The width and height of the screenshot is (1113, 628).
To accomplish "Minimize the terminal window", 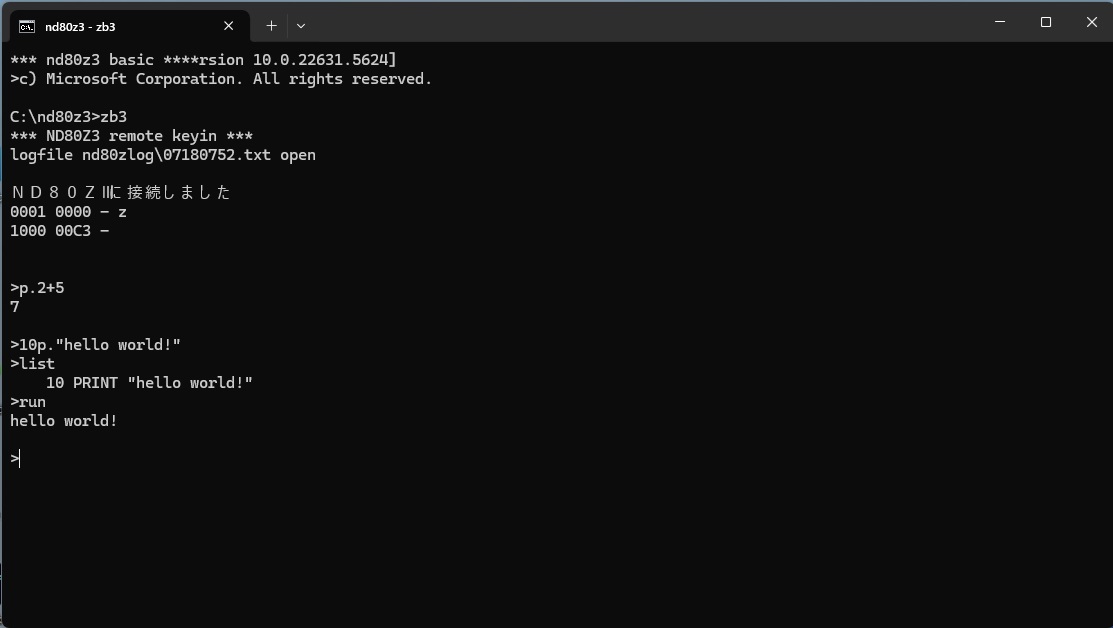I will [1000, 22].
